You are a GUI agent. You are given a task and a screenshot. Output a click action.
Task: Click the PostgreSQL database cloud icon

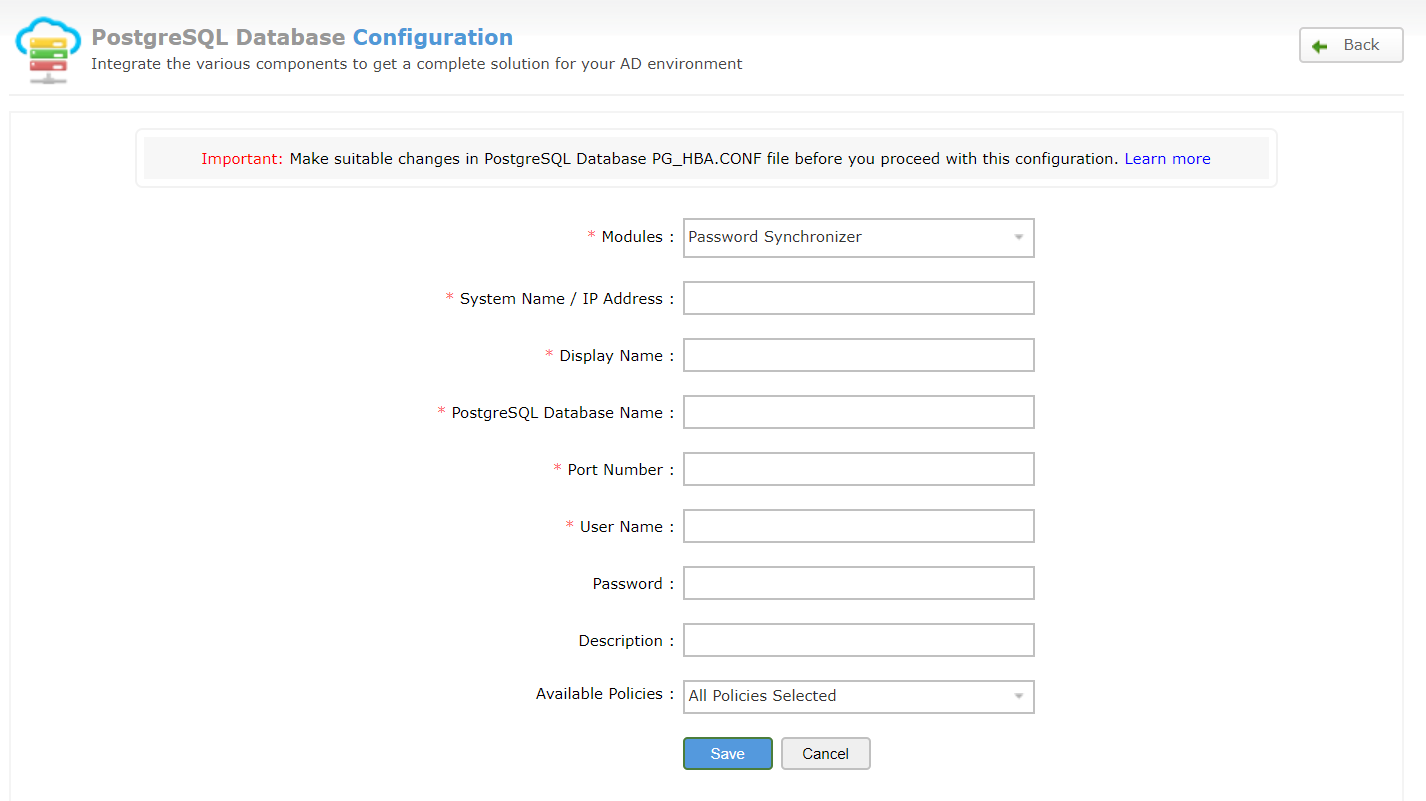[47, 50]
